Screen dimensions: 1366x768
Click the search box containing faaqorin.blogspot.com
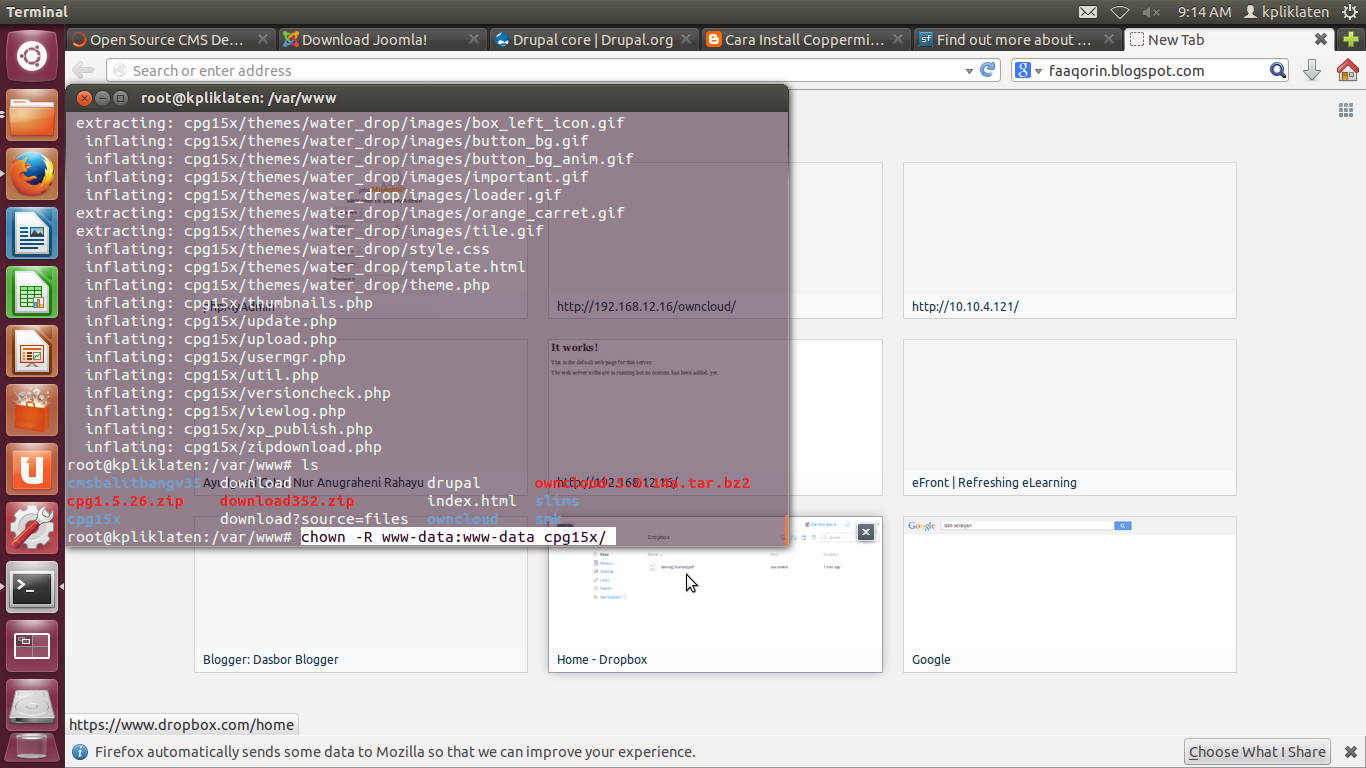click(1150, 70)
